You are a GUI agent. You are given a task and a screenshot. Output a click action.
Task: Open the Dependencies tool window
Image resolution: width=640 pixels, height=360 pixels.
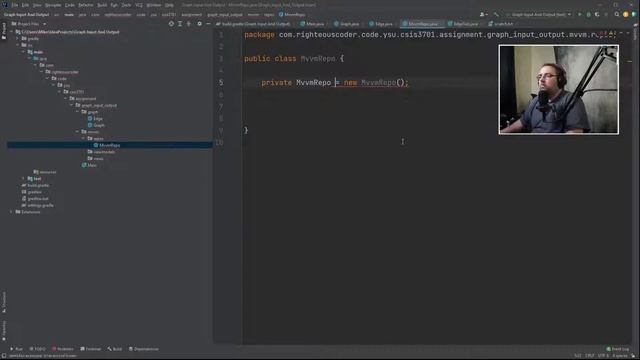pyautogui.click(x=144, y=349)
